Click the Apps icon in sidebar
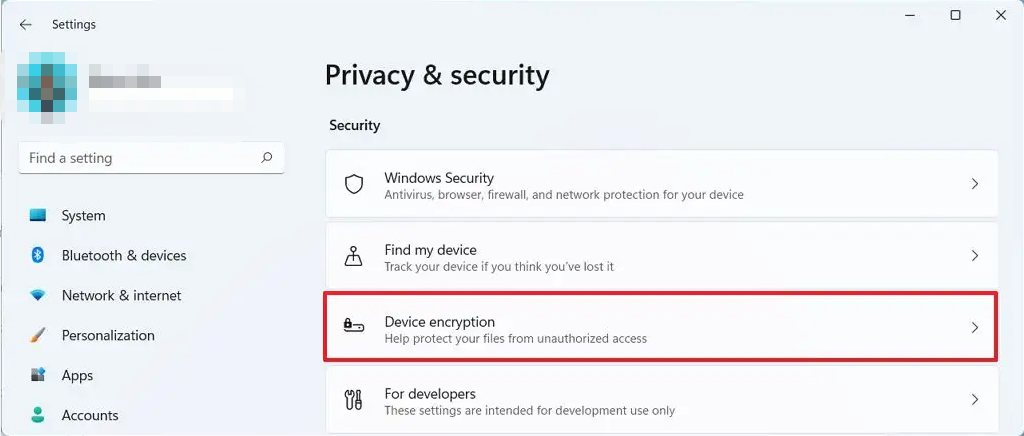The image size is (1024, 436). click(38, 375)
